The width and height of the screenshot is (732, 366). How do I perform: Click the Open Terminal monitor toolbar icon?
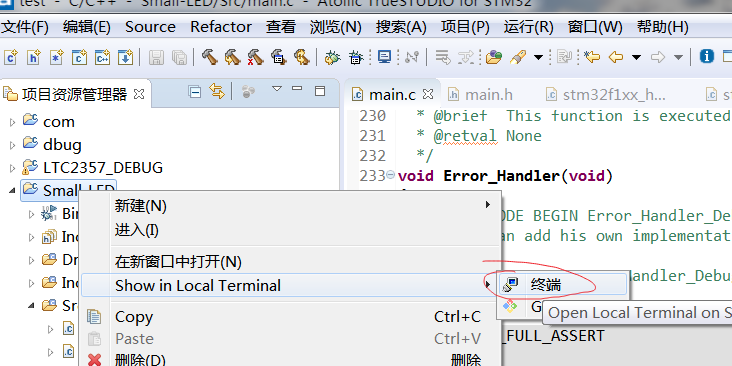(x=384, y=57)
